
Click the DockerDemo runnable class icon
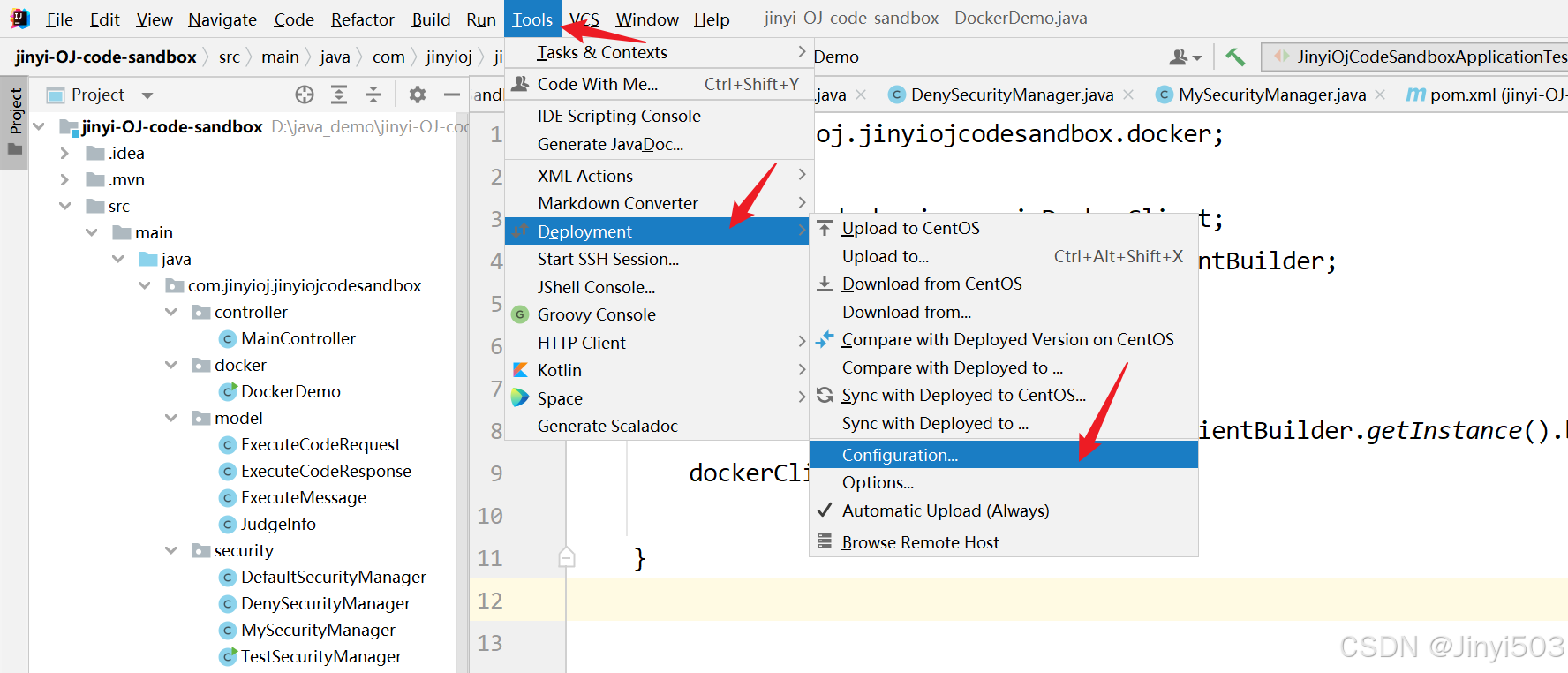(228, 391)
